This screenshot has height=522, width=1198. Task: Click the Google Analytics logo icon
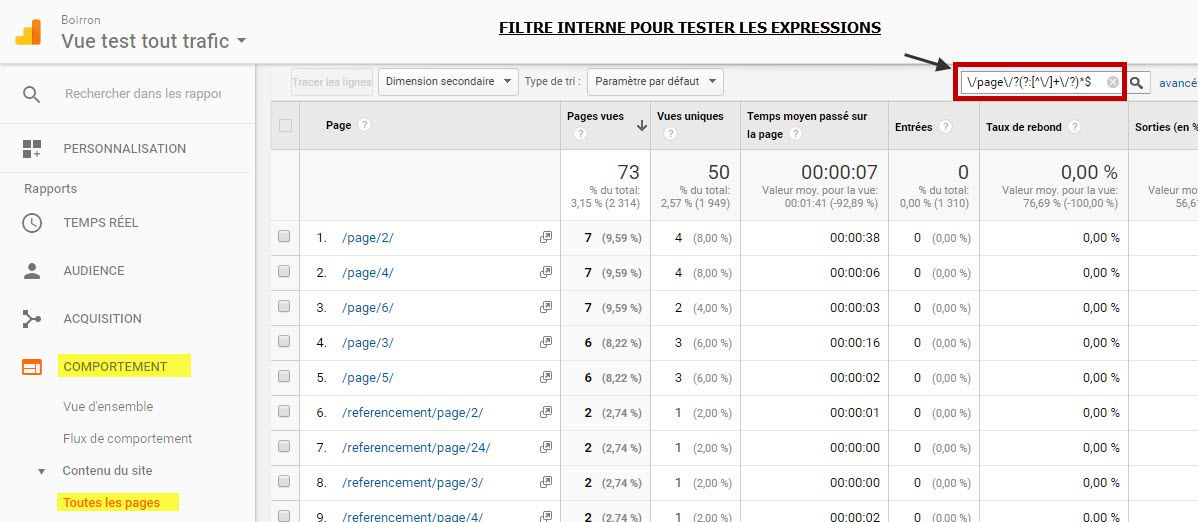pos(28,31)
